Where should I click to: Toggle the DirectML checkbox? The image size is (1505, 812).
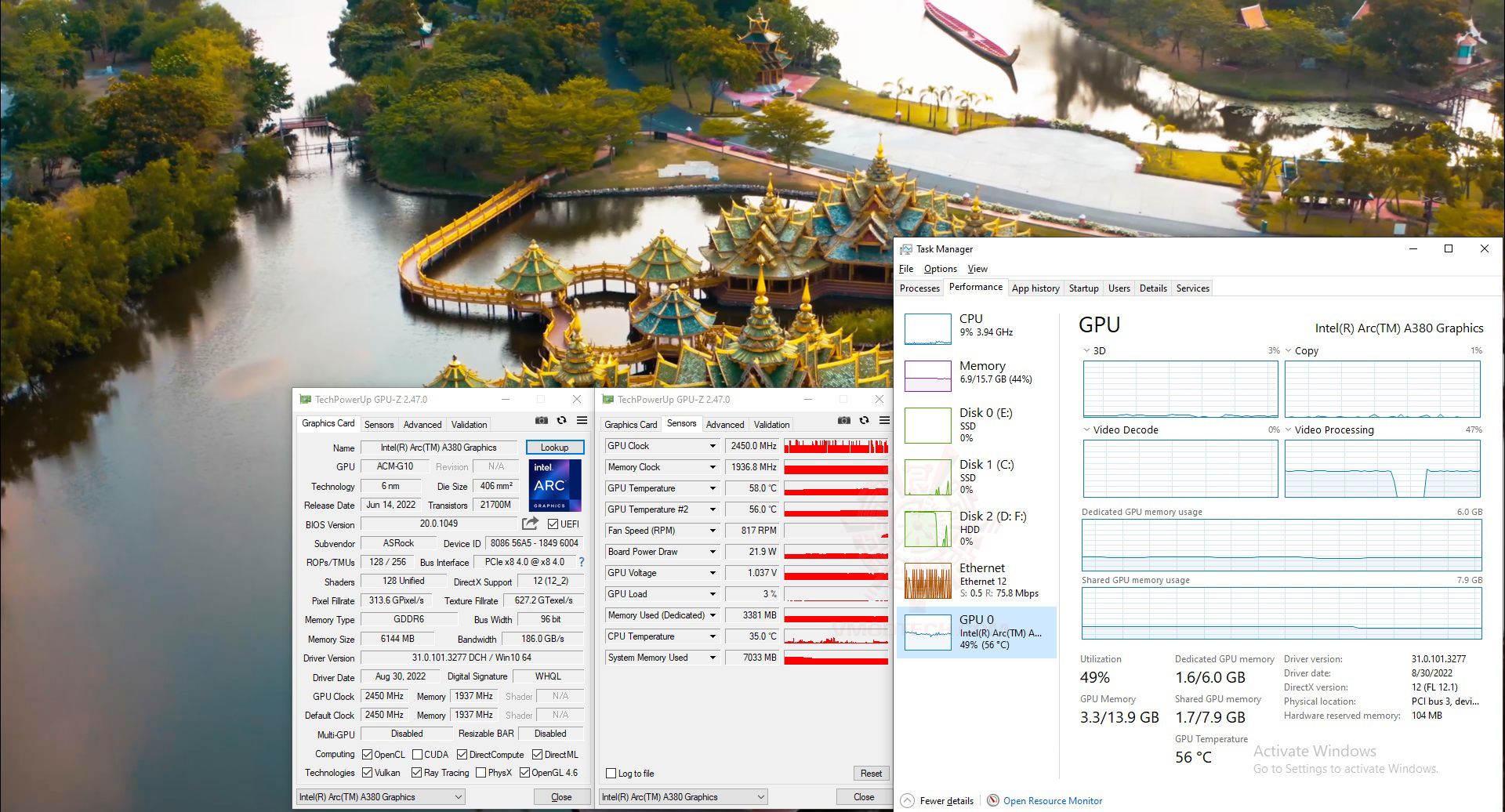coord(537,755)
